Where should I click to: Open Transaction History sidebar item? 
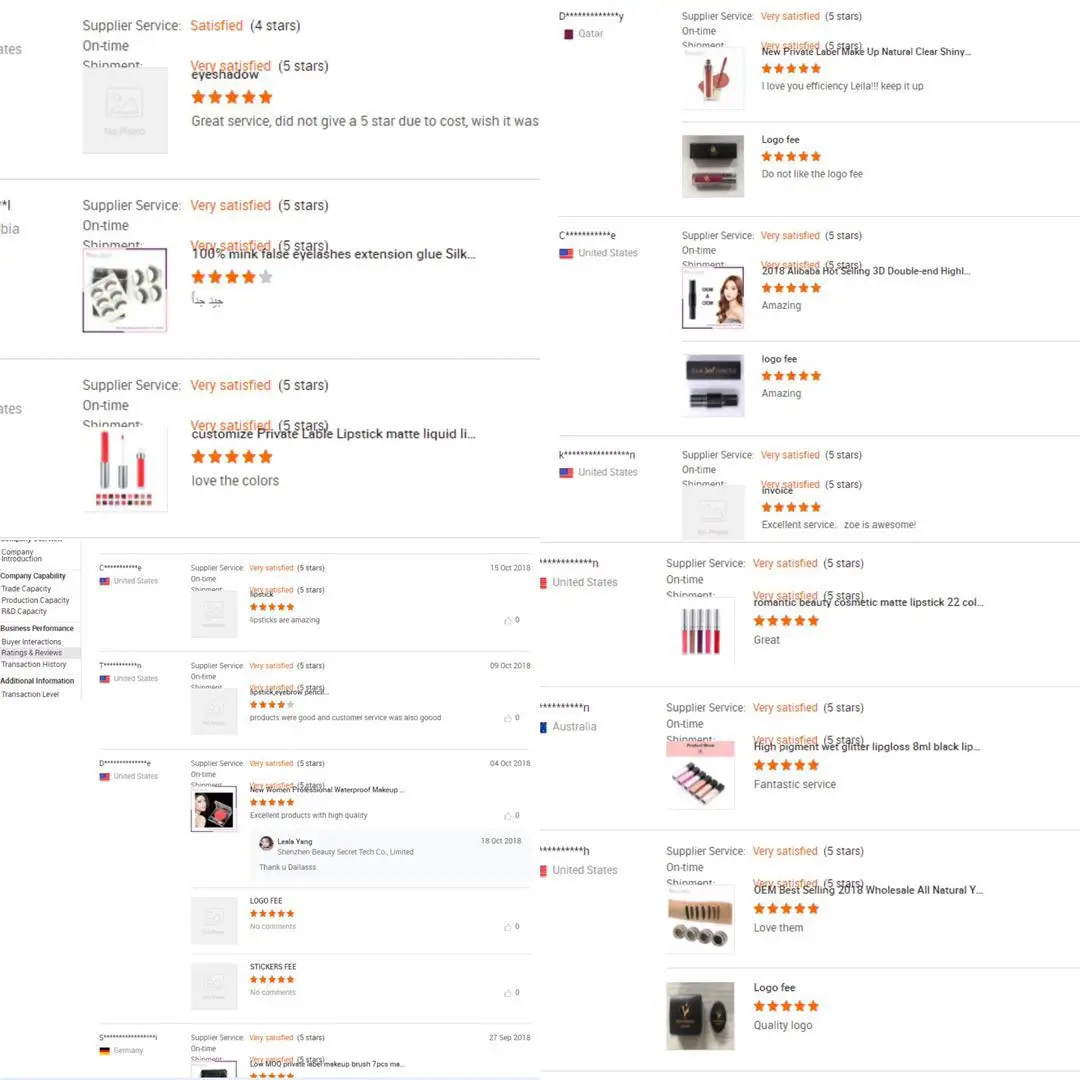tap(34, 665)
